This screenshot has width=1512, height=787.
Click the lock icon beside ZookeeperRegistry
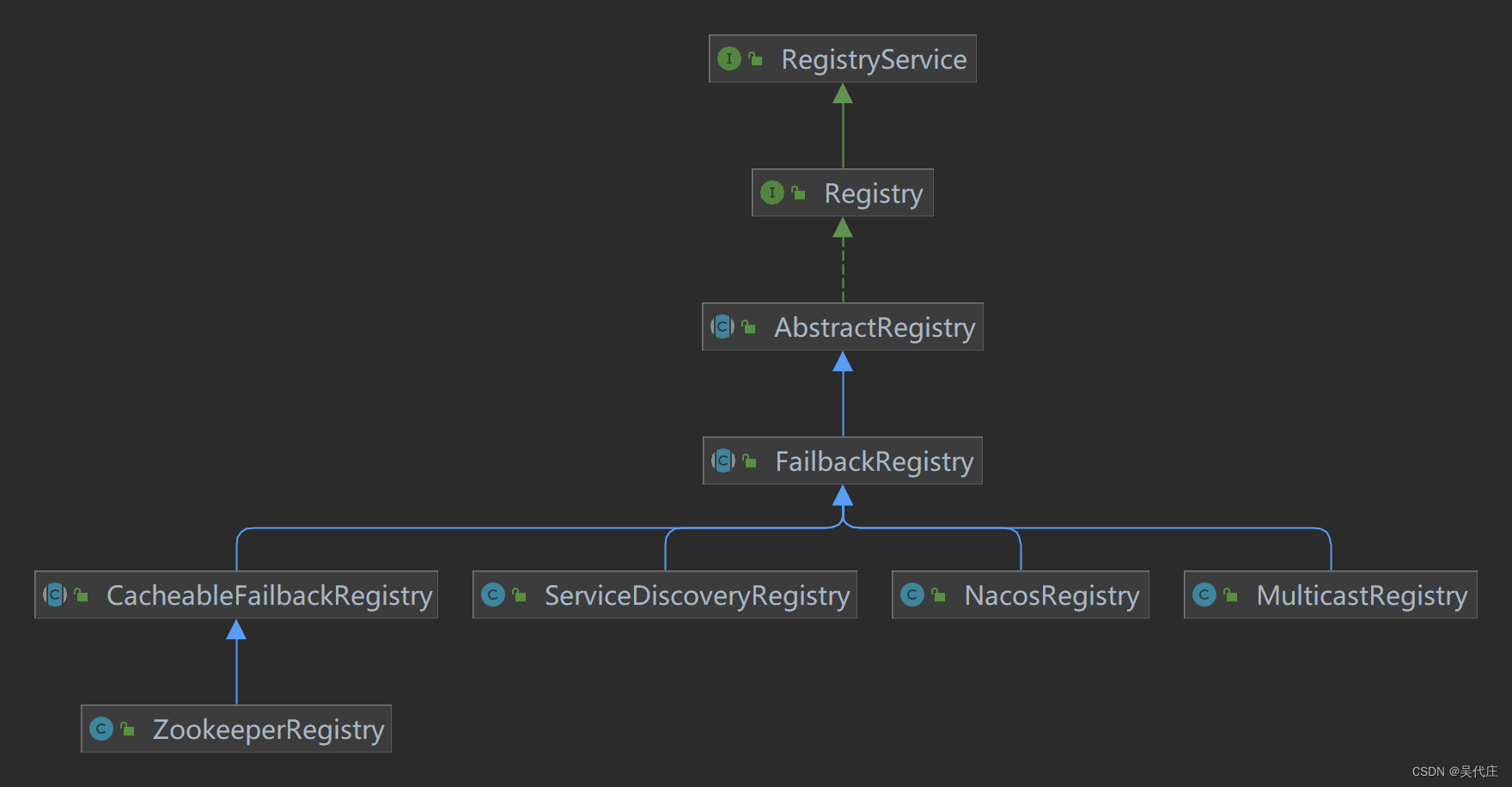point(127,729)
